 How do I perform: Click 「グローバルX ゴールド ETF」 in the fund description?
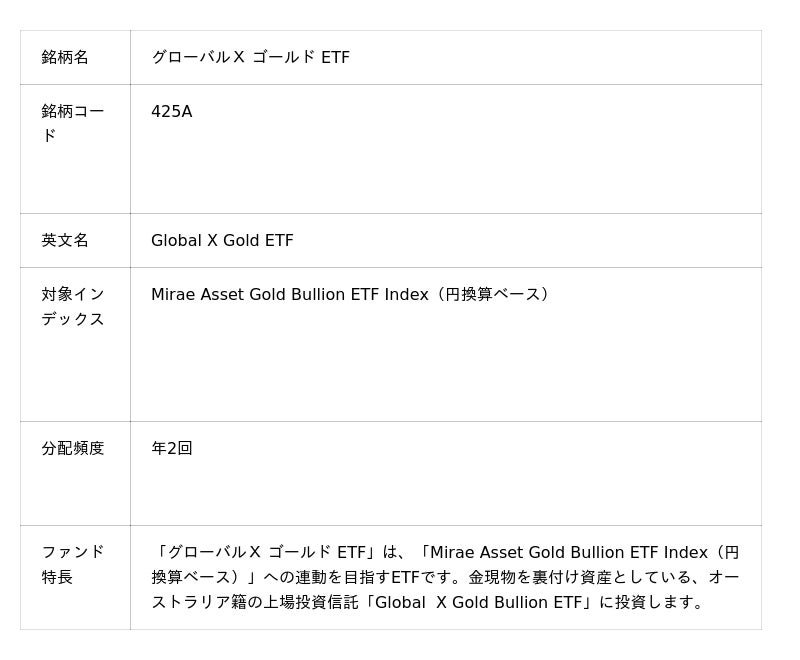pos(265,552)
